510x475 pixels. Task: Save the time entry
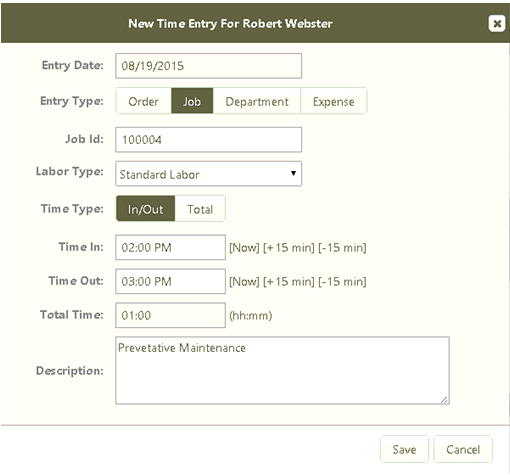click(404, 449)
